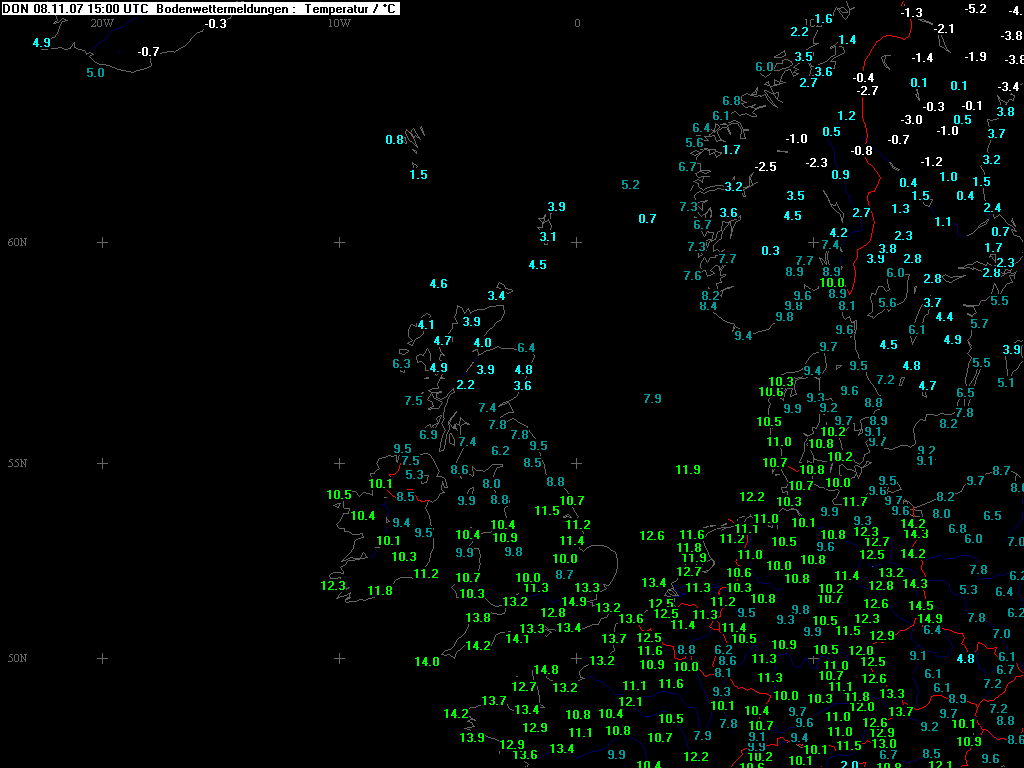Click the 13.9 temperature reading

(472, 738)
